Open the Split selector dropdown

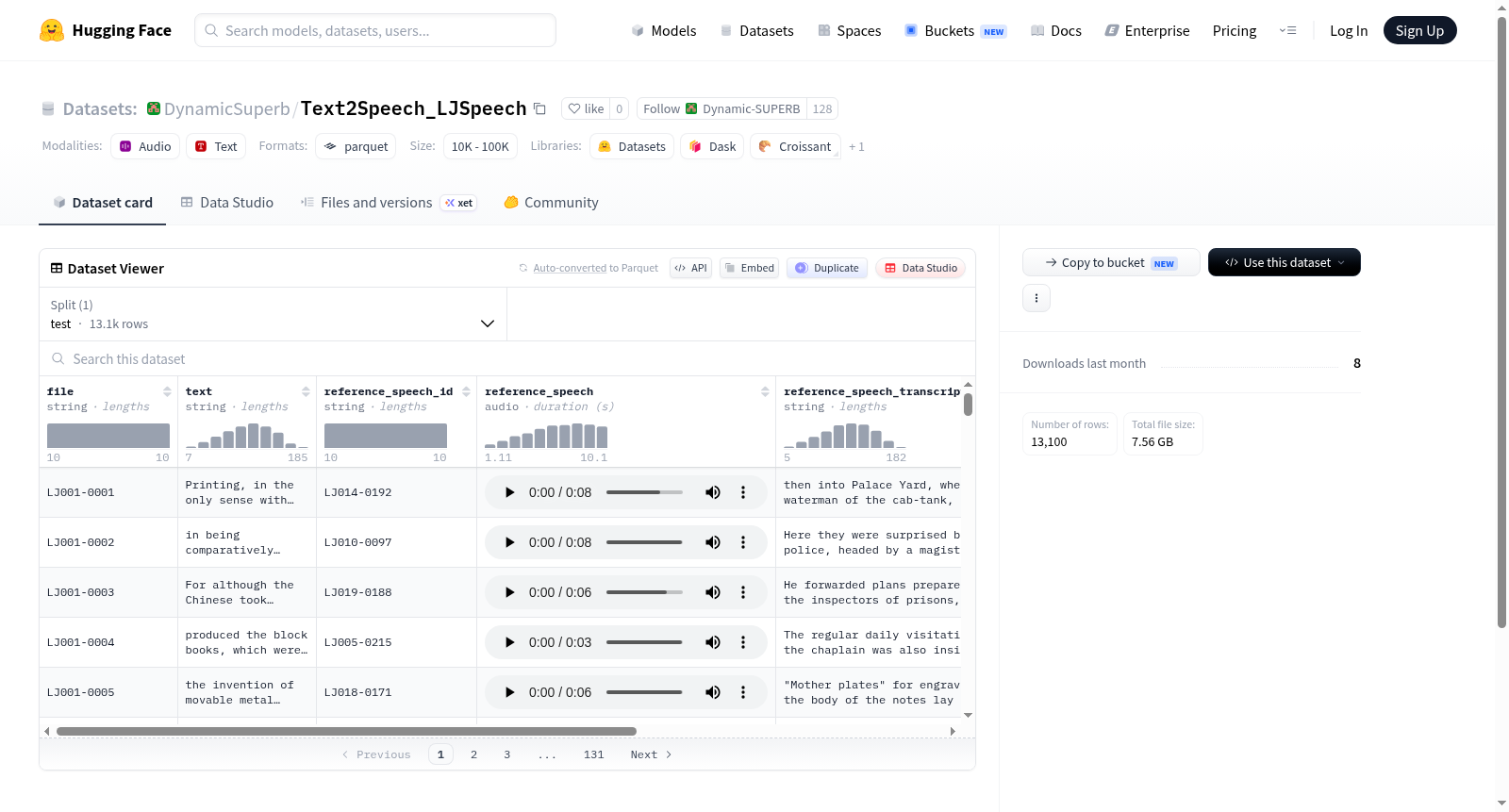point(273,314)
